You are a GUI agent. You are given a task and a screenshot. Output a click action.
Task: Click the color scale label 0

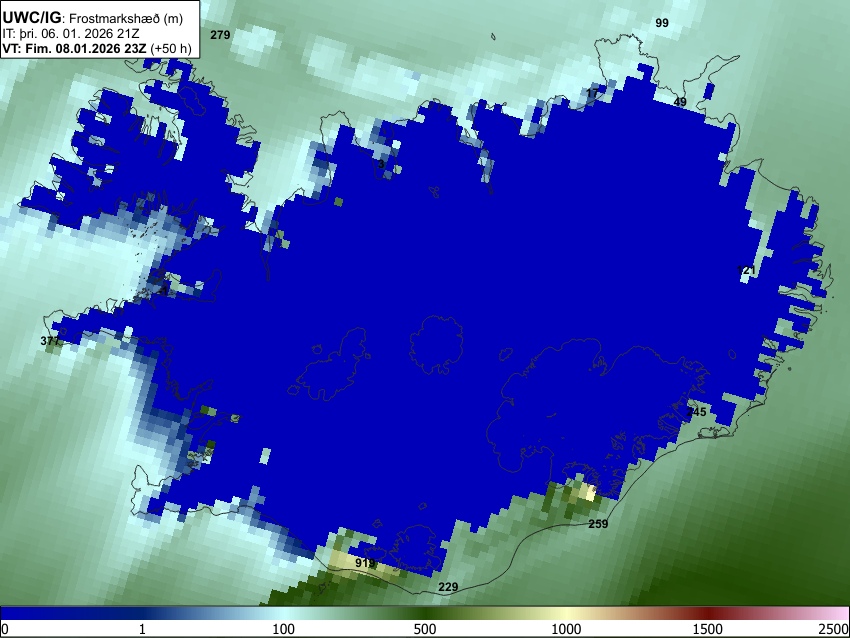point(5,629)
